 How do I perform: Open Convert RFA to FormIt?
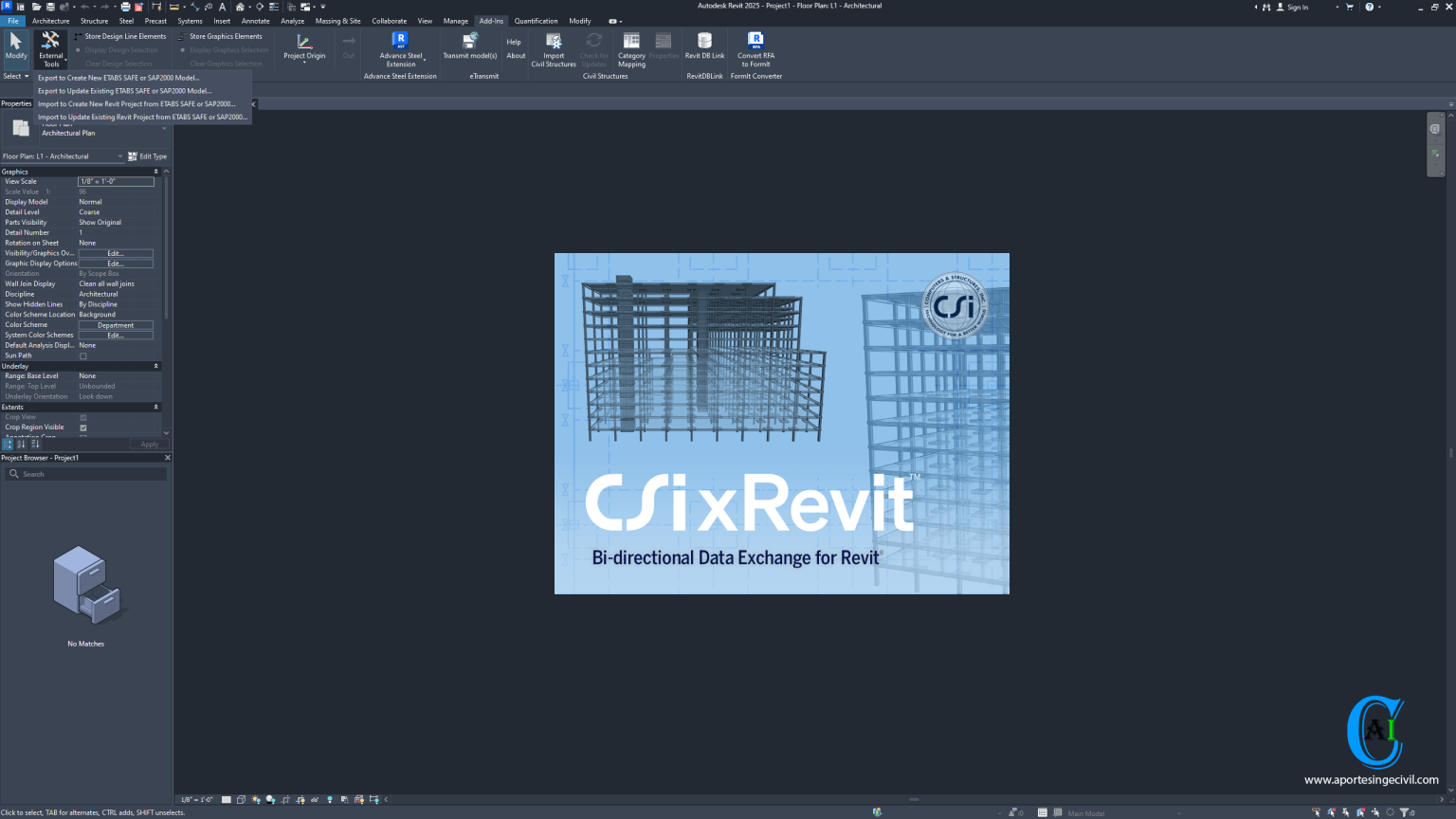pyautogui.click(x=755, y=47)
